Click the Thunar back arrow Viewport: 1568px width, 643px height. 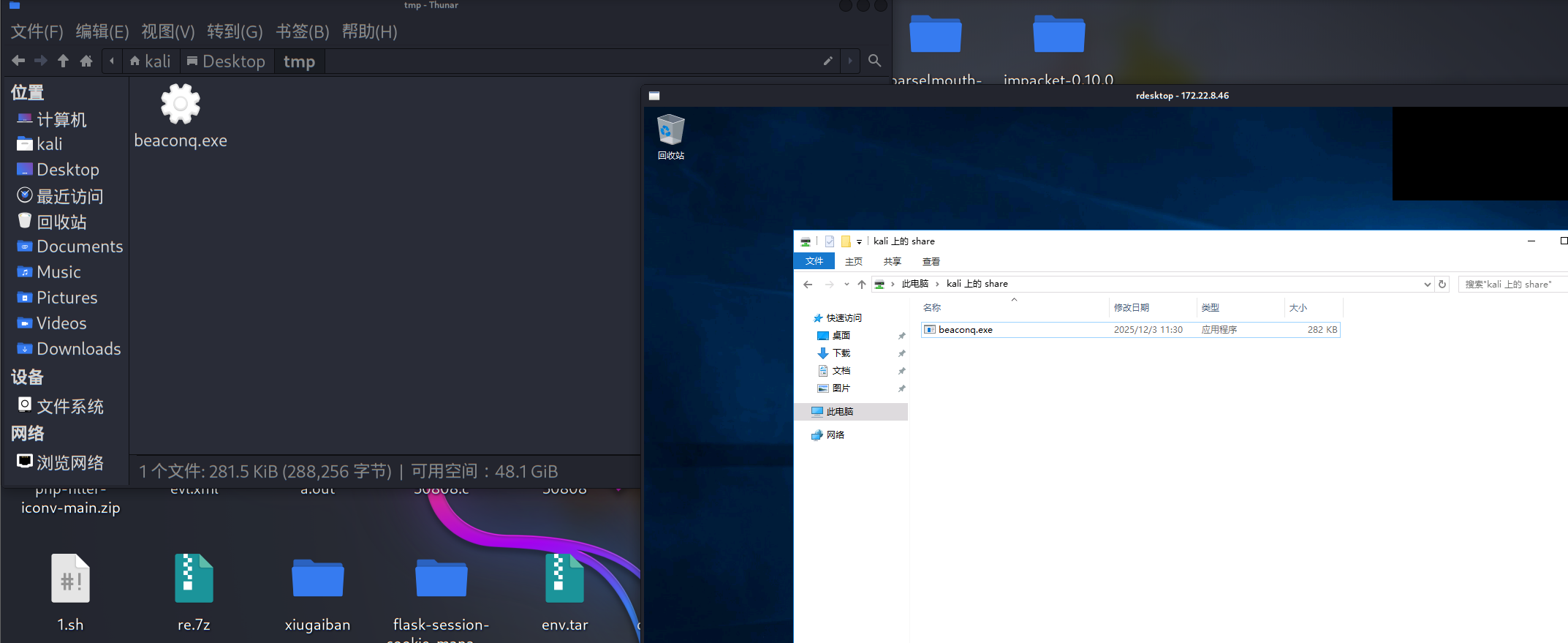18,61
